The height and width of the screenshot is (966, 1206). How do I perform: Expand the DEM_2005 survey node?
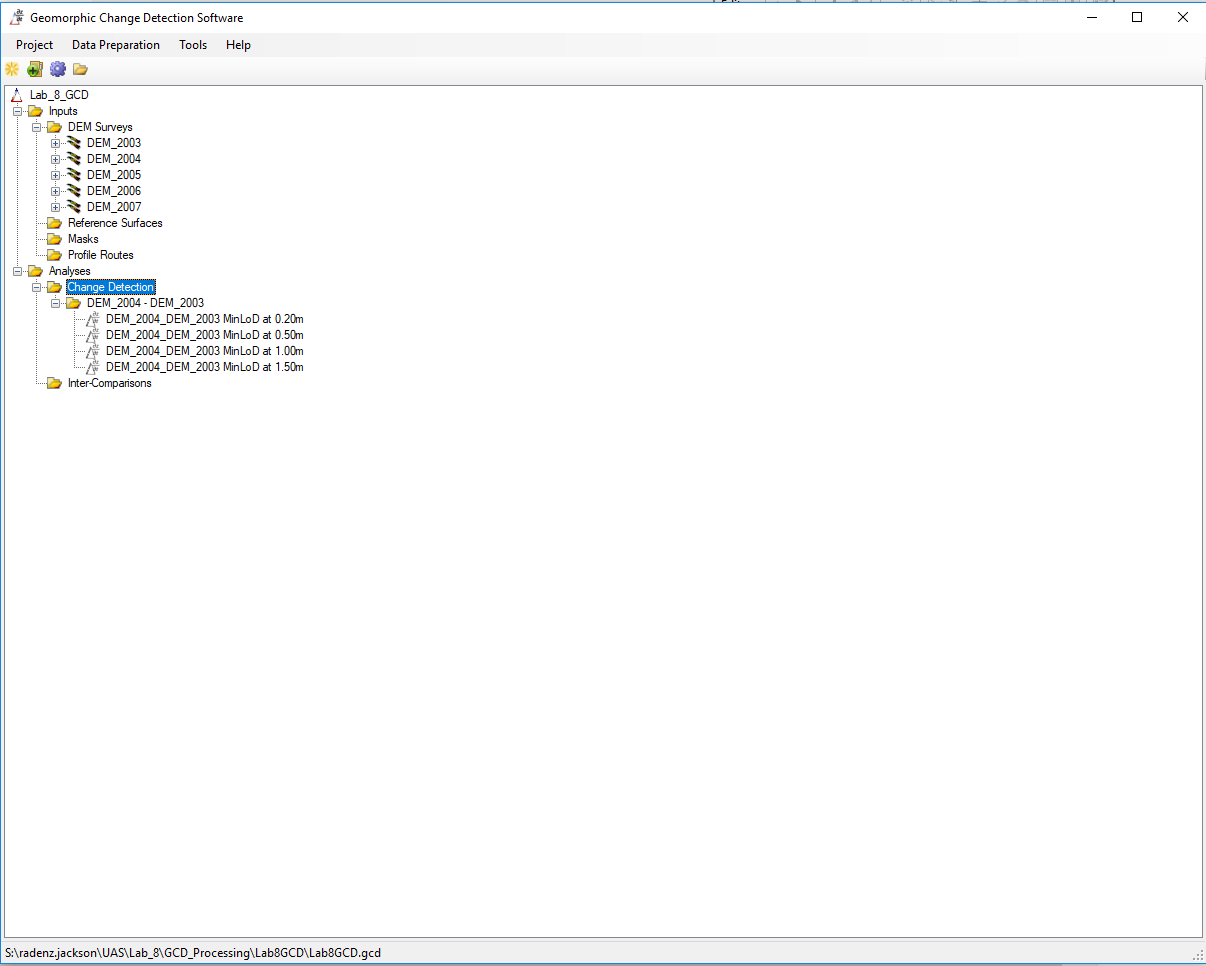55,175
